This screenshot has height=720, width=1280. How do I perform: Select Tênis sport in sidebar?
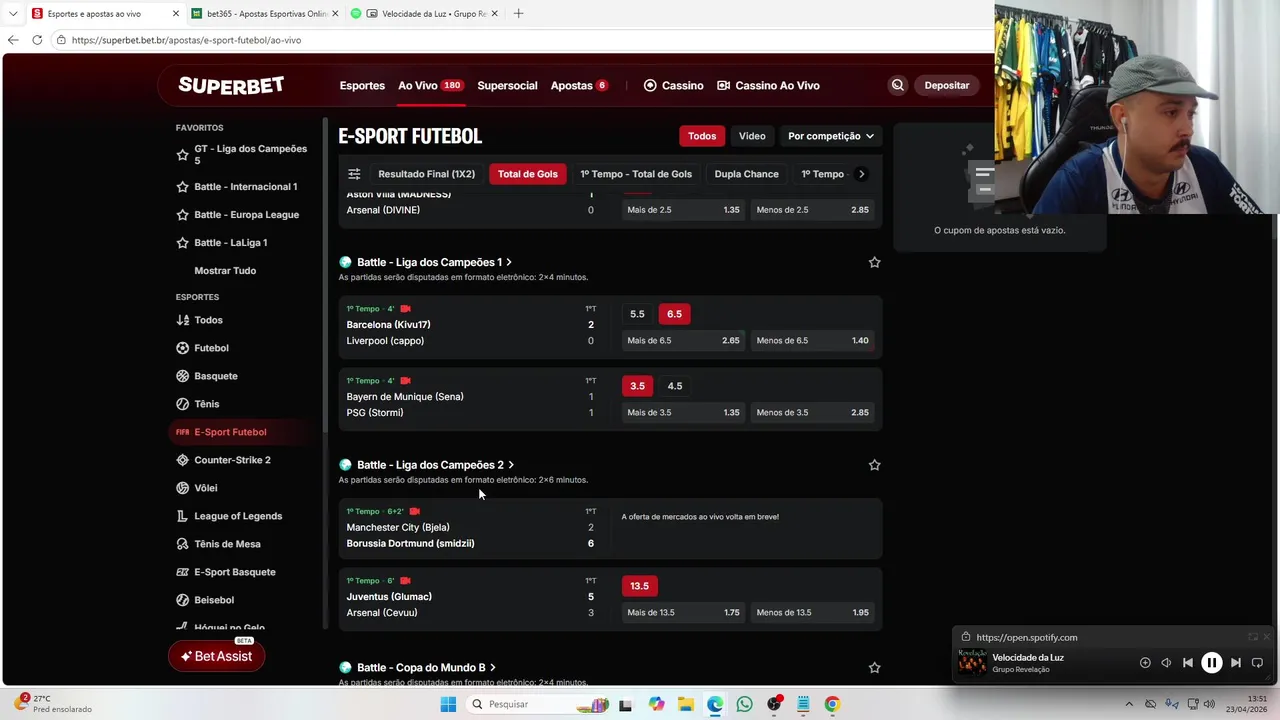(206, 404)
